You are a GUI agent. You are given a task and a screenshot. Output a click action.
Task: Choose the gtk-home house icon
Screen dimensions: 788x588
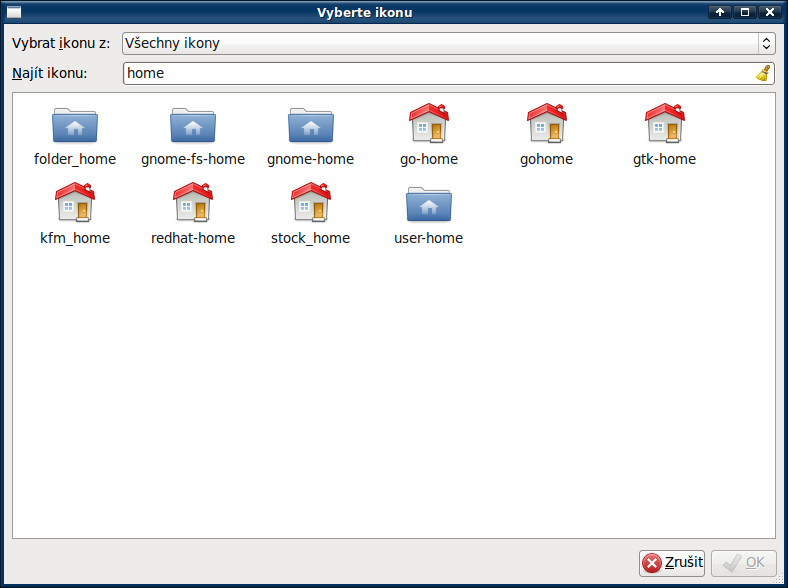[665, 123]
